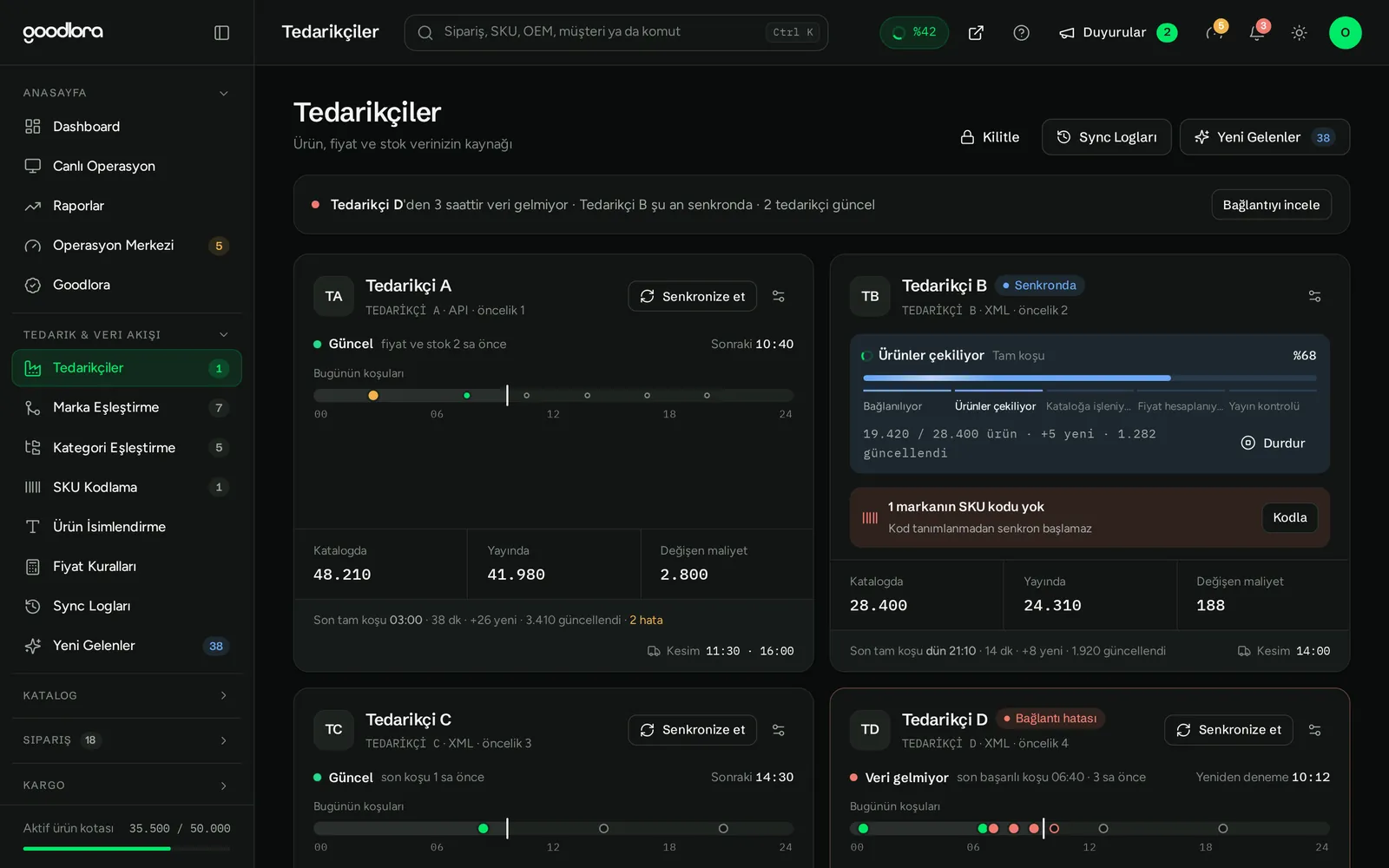Go to Marka Eşleştirme

coord(127,408)
